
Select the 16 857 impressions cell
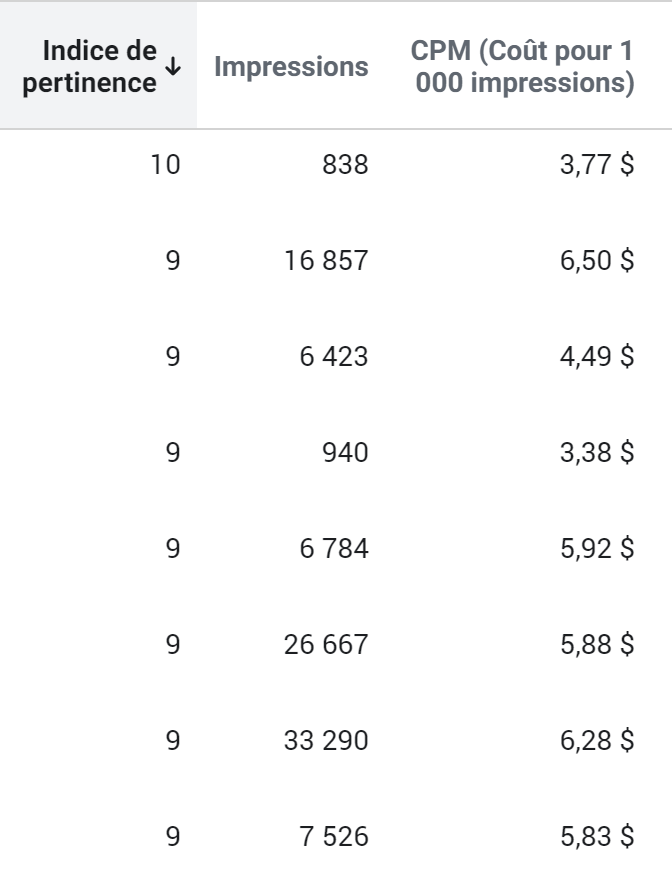point(326,261)
